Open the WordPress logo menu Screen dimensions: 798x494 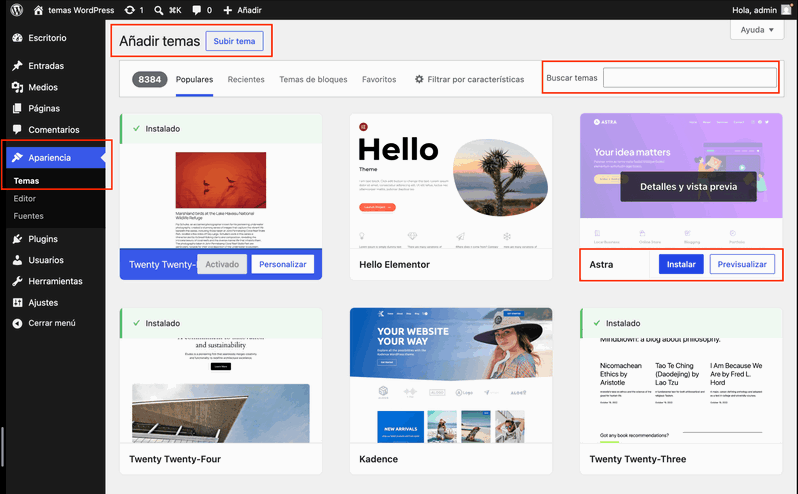coord(17,10)
